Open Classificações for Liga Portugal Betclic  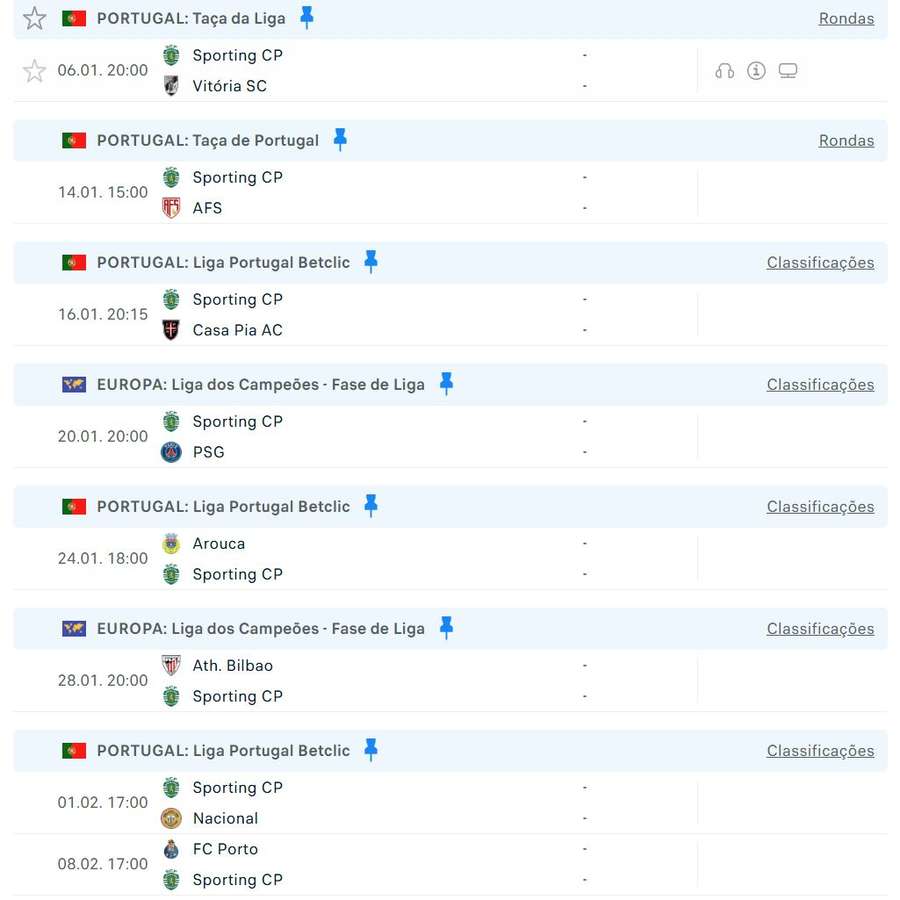click(820, 262)
